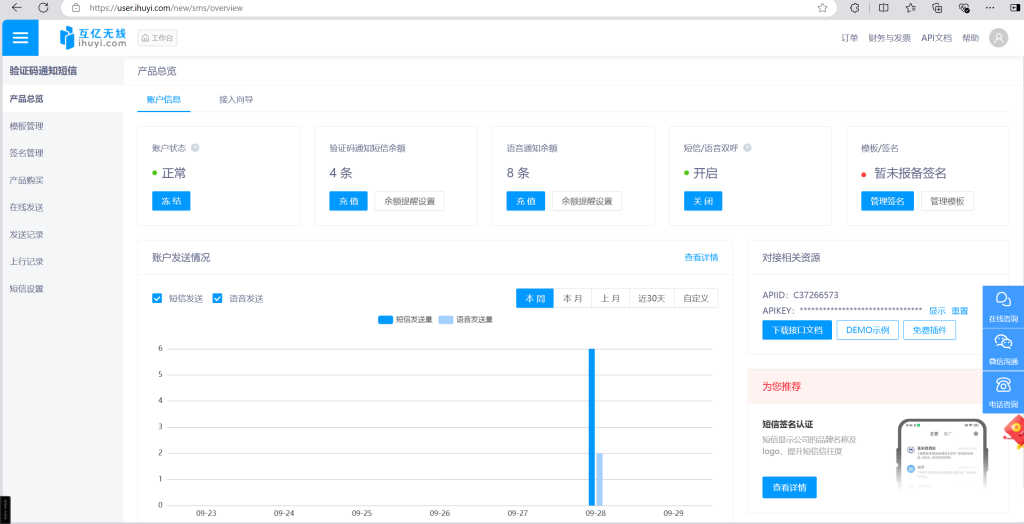Open 帮助 in top navigation

[x=970, y=38]
